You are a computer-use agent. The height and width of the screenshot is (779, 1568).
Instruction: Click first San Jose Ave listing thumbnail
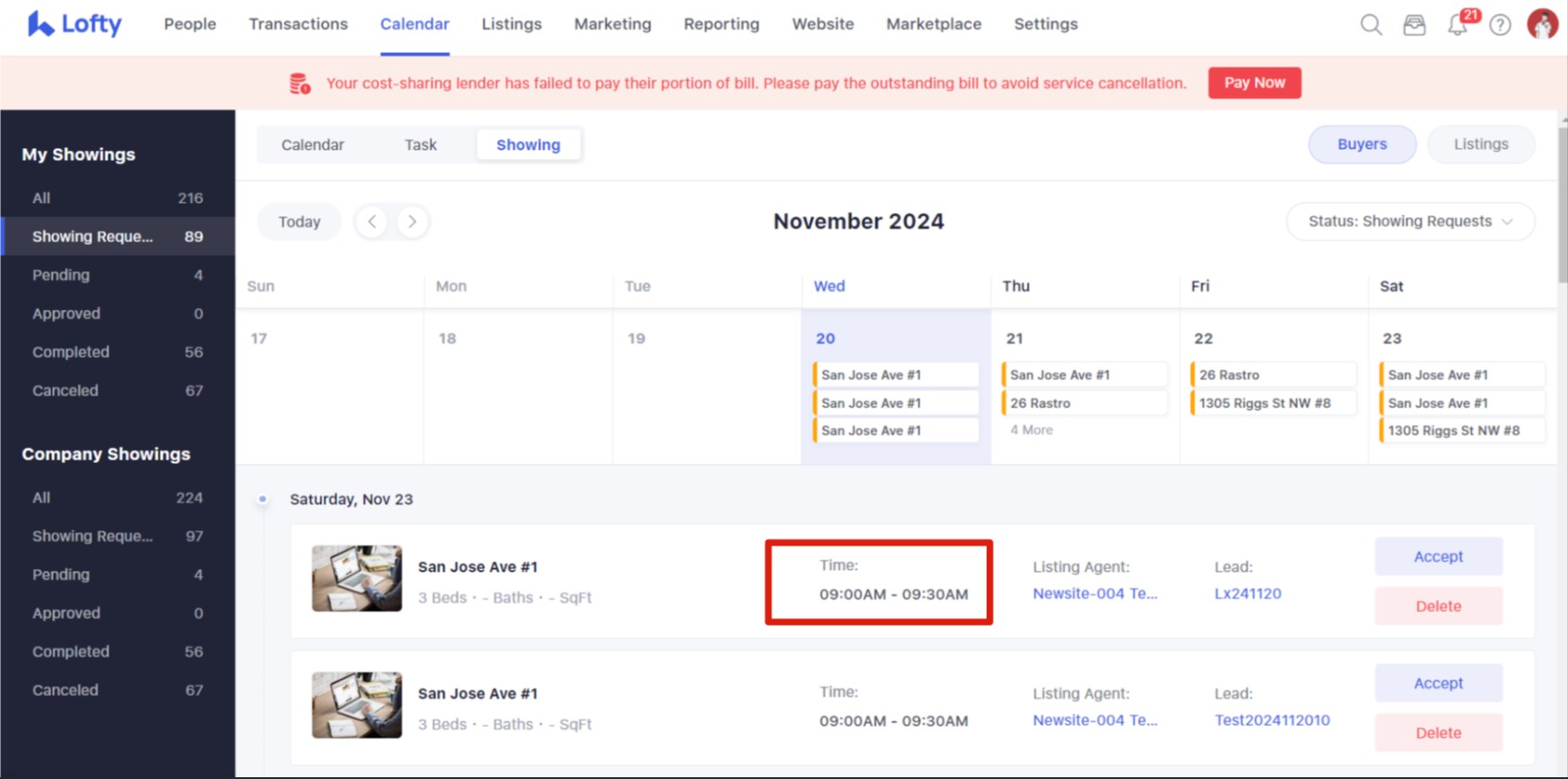click(357, 579)
